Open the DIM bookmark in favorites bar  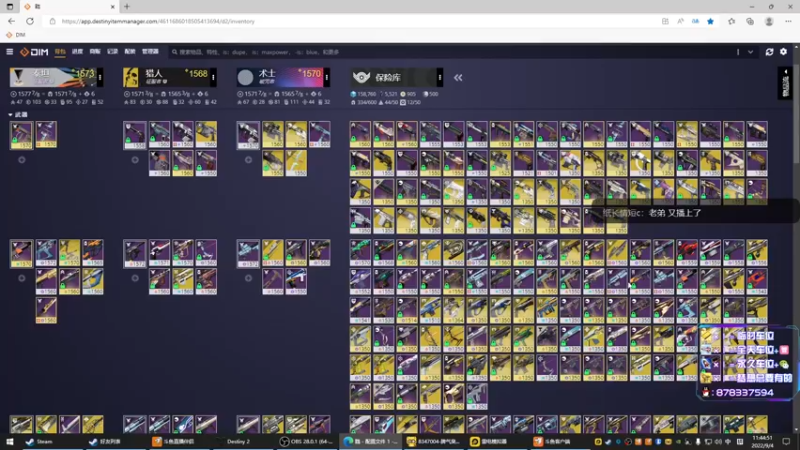pyautogui.click(x=15, y=35)
